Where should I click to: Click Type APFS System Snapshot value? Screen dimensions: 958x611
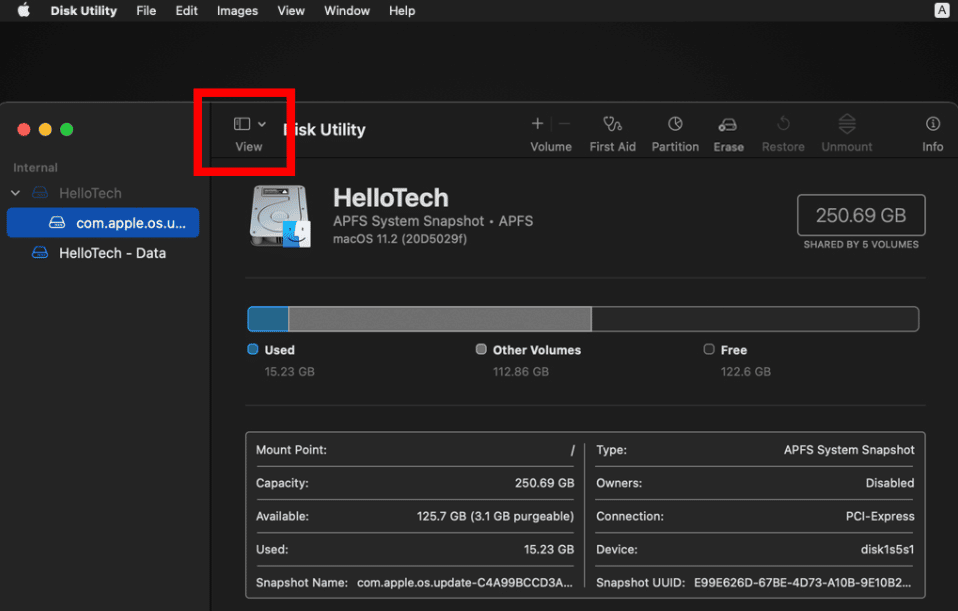[849, 450]
